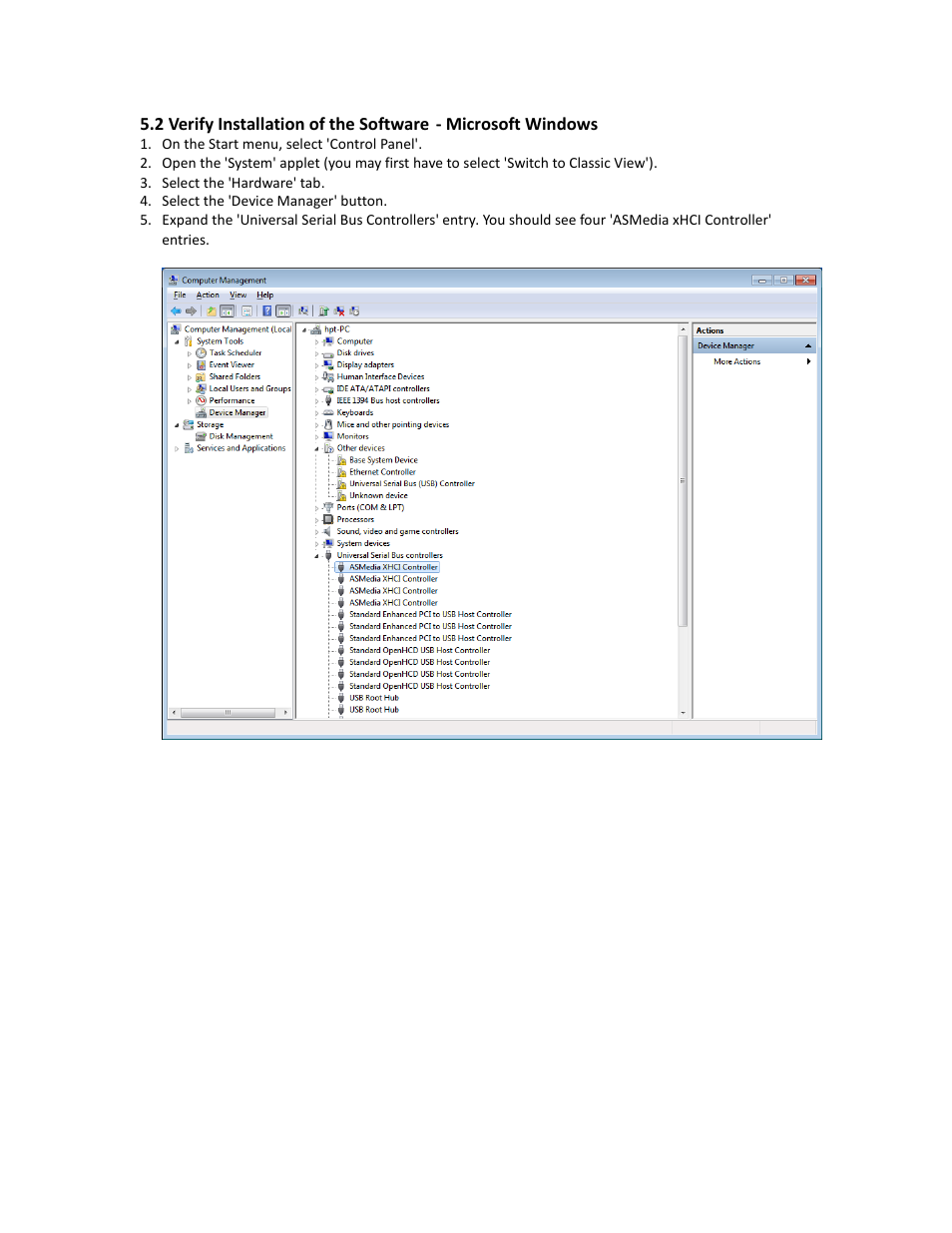Image resolution: width=952 pixels, height=1233 pixels.
Task: Click the device list vertical scrollbar thumb
Action: (x=683, y=480)
